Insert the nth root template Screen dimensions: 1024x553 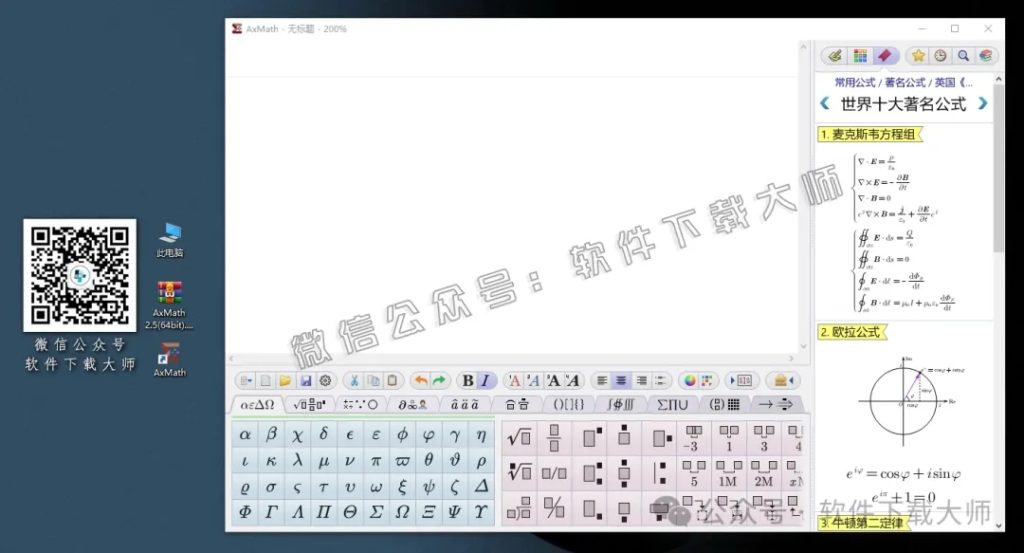[x=519, y=473]
